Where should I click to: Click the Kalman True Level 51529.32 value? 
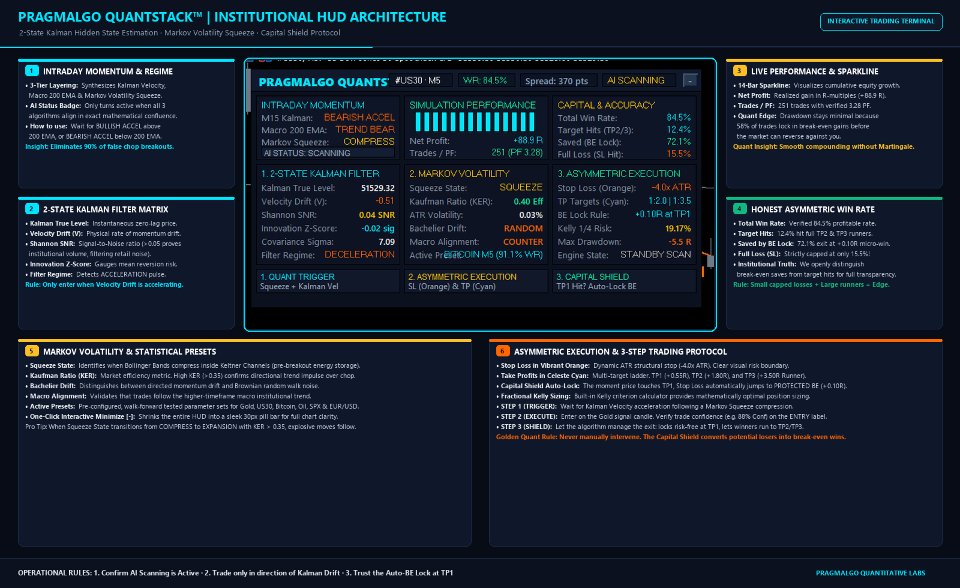378,188
